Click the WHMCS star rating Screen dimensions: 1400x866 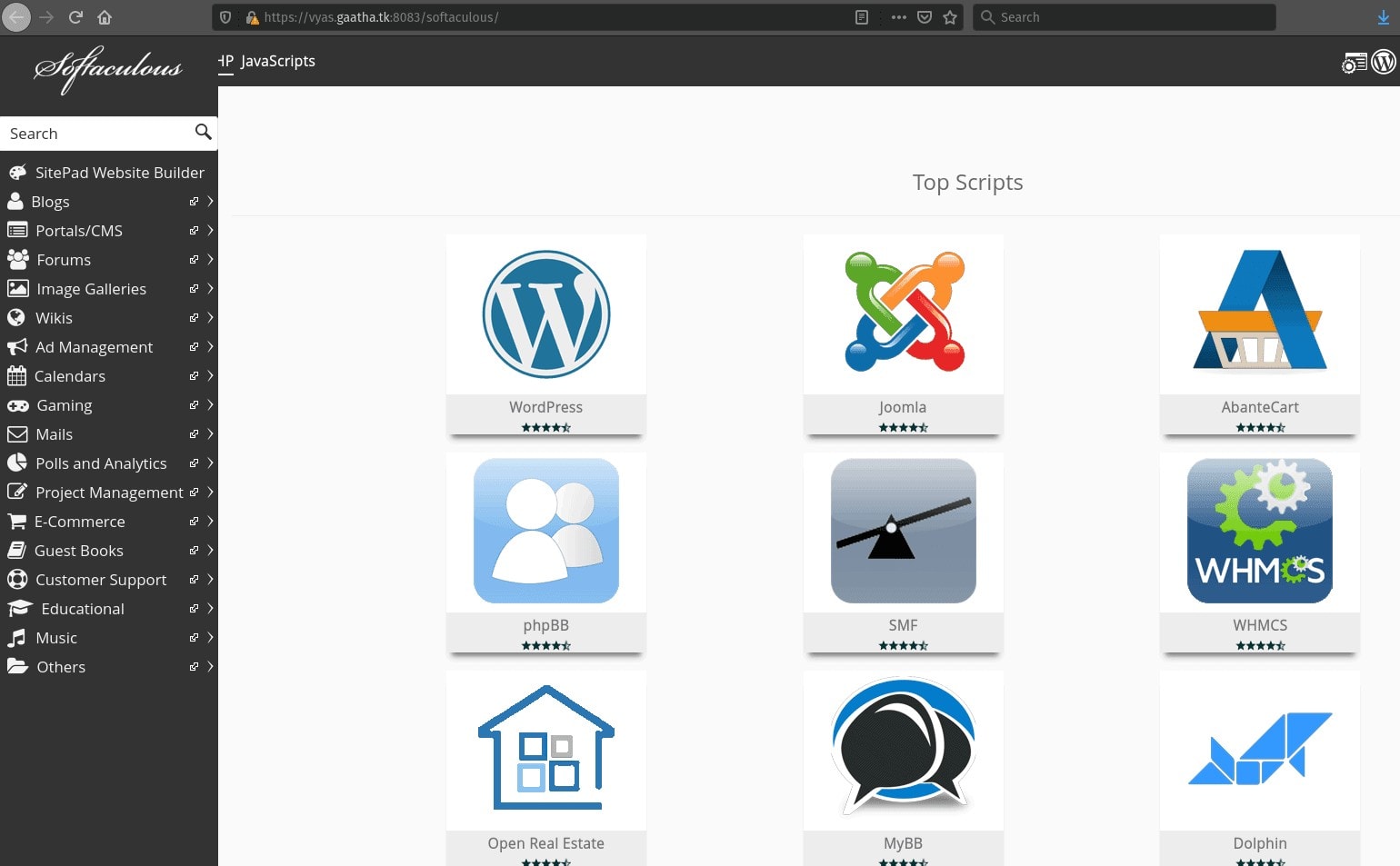pos(1260,645)
